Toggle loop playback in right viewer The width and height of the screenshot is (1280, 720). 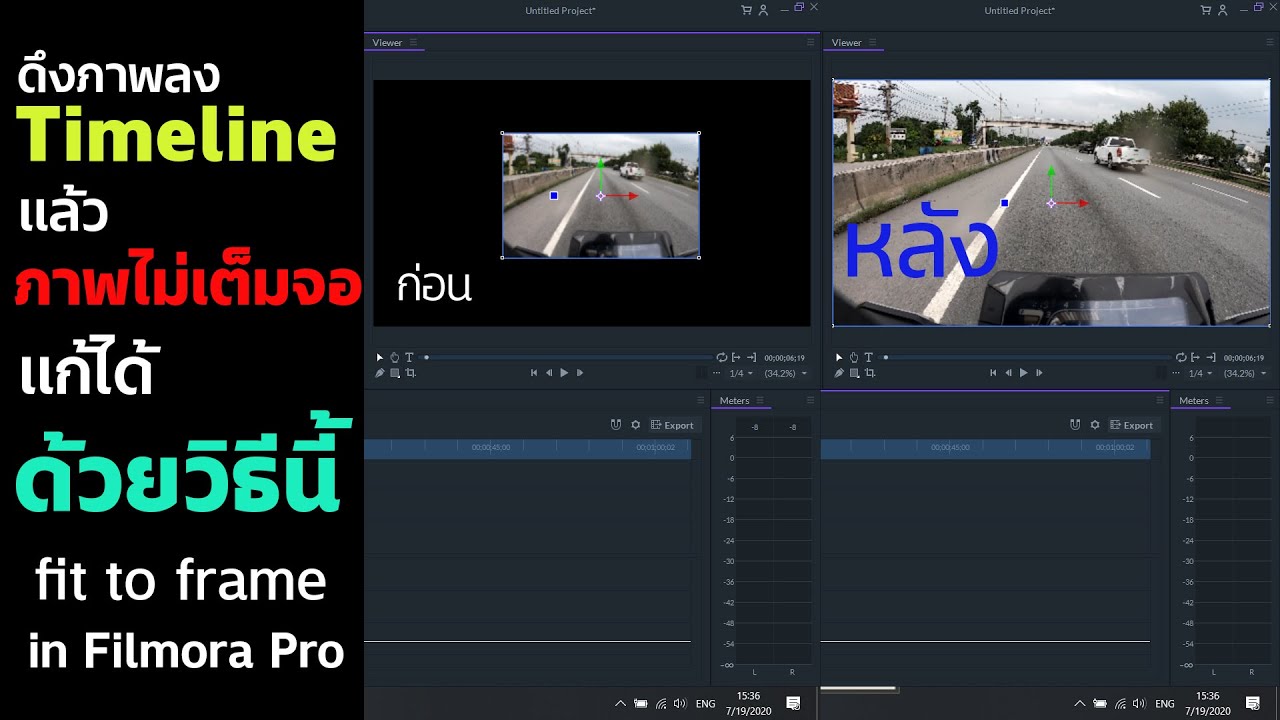[x=1180, y=357]
